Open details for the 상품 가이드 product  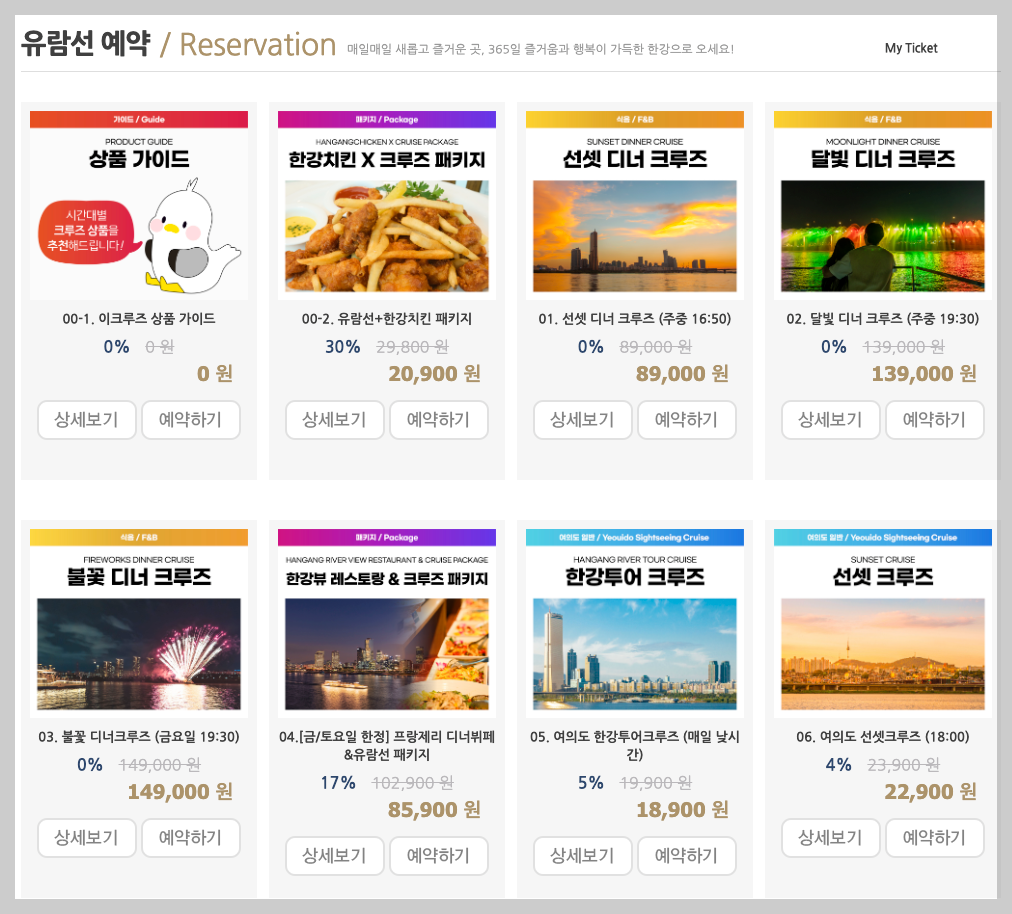[x=87, y=420]
